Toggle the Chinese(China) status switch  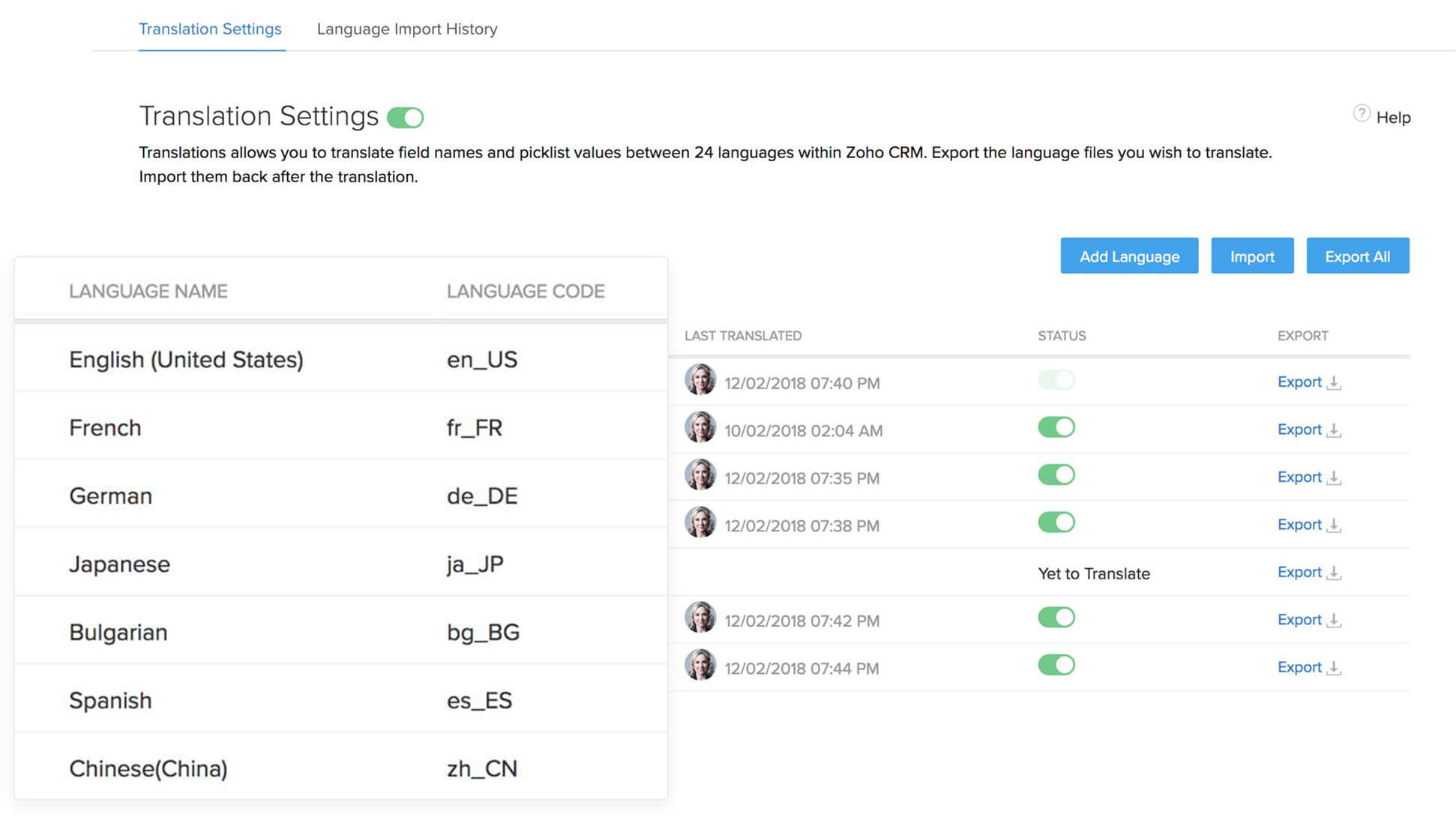[1056, 665]
